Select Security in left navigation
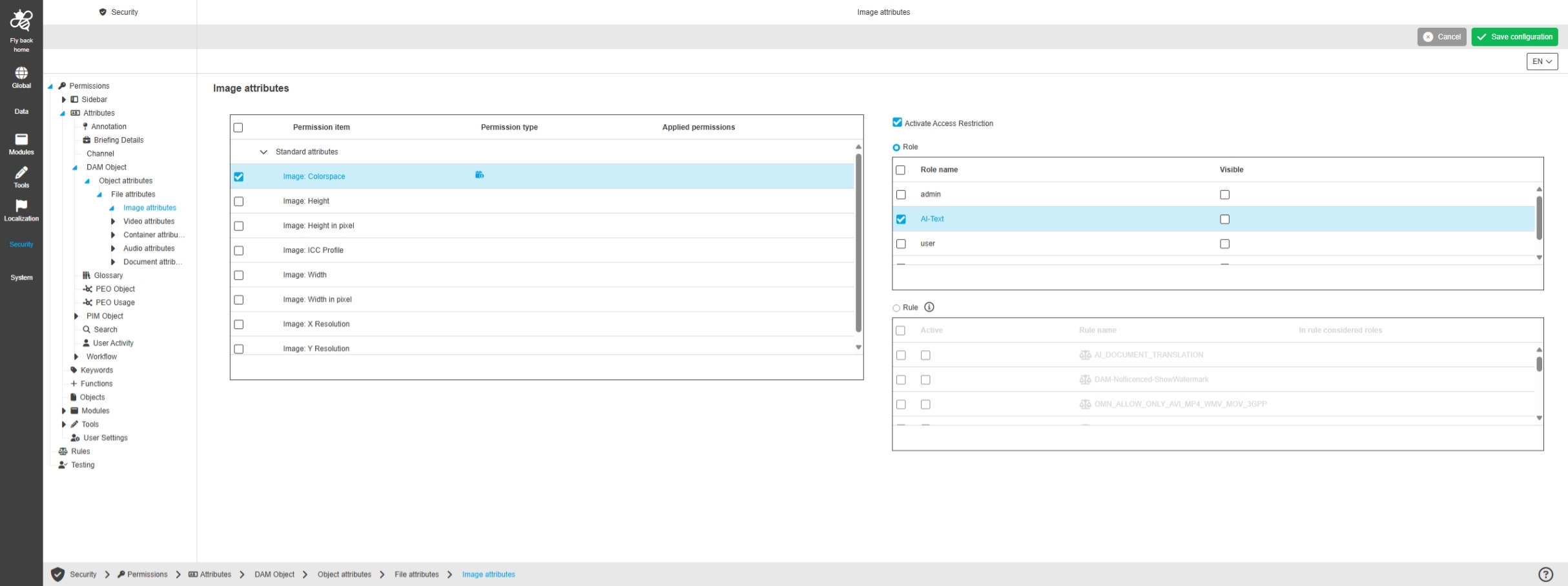This screenshot has width=1568, height=586. tap(21, 244)
